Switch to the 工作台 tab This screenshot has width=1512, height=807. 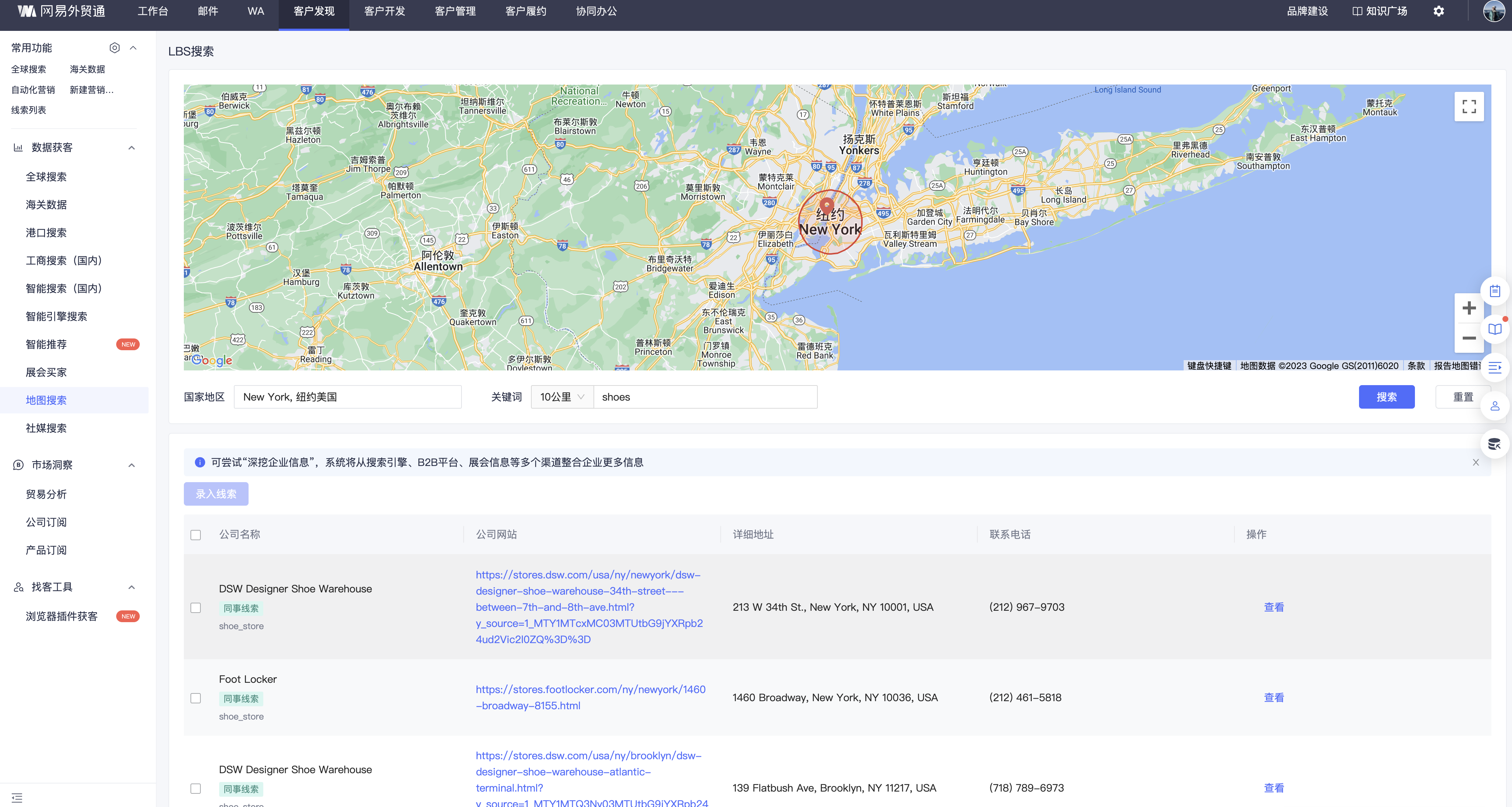point(153,11)
